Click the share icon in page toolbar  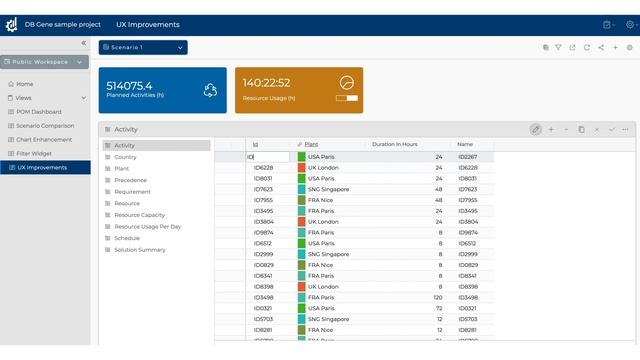[601, 47]
